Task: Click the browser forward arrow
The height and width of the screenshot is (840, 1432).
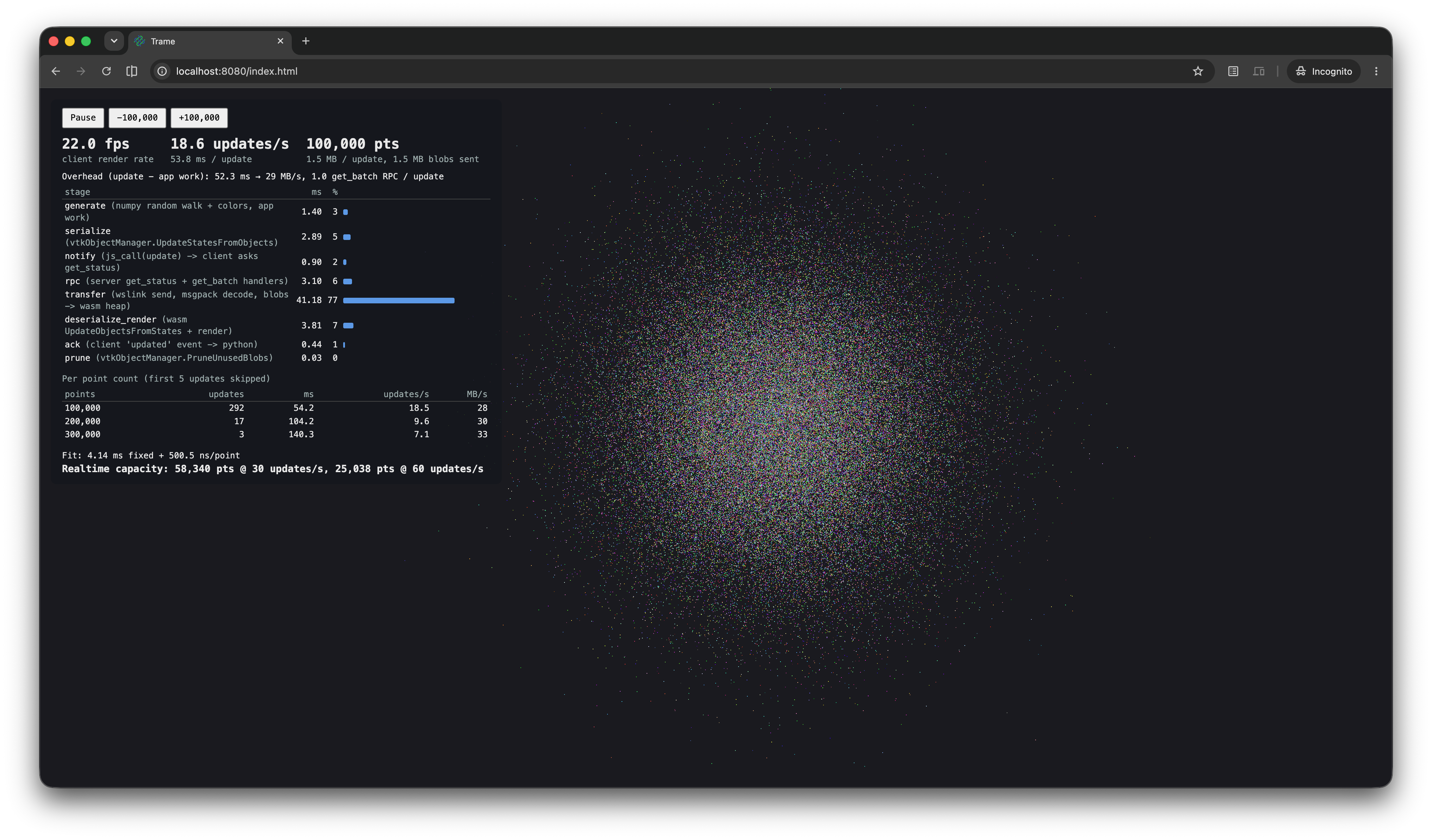Action: coord(81,71)
